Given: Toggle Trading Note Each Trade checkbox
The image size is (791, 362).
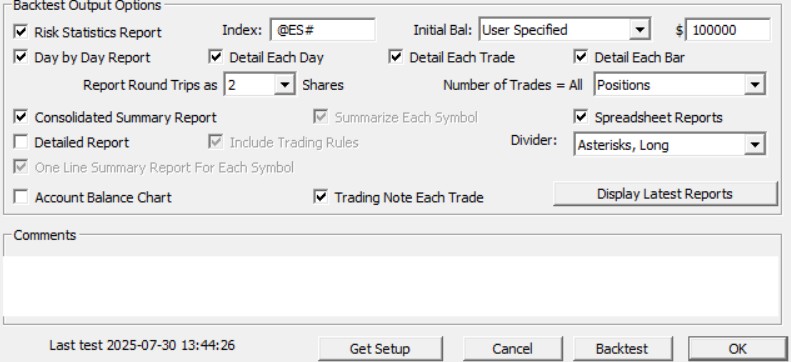Looking at the screenshot, I should pos(320,197).
